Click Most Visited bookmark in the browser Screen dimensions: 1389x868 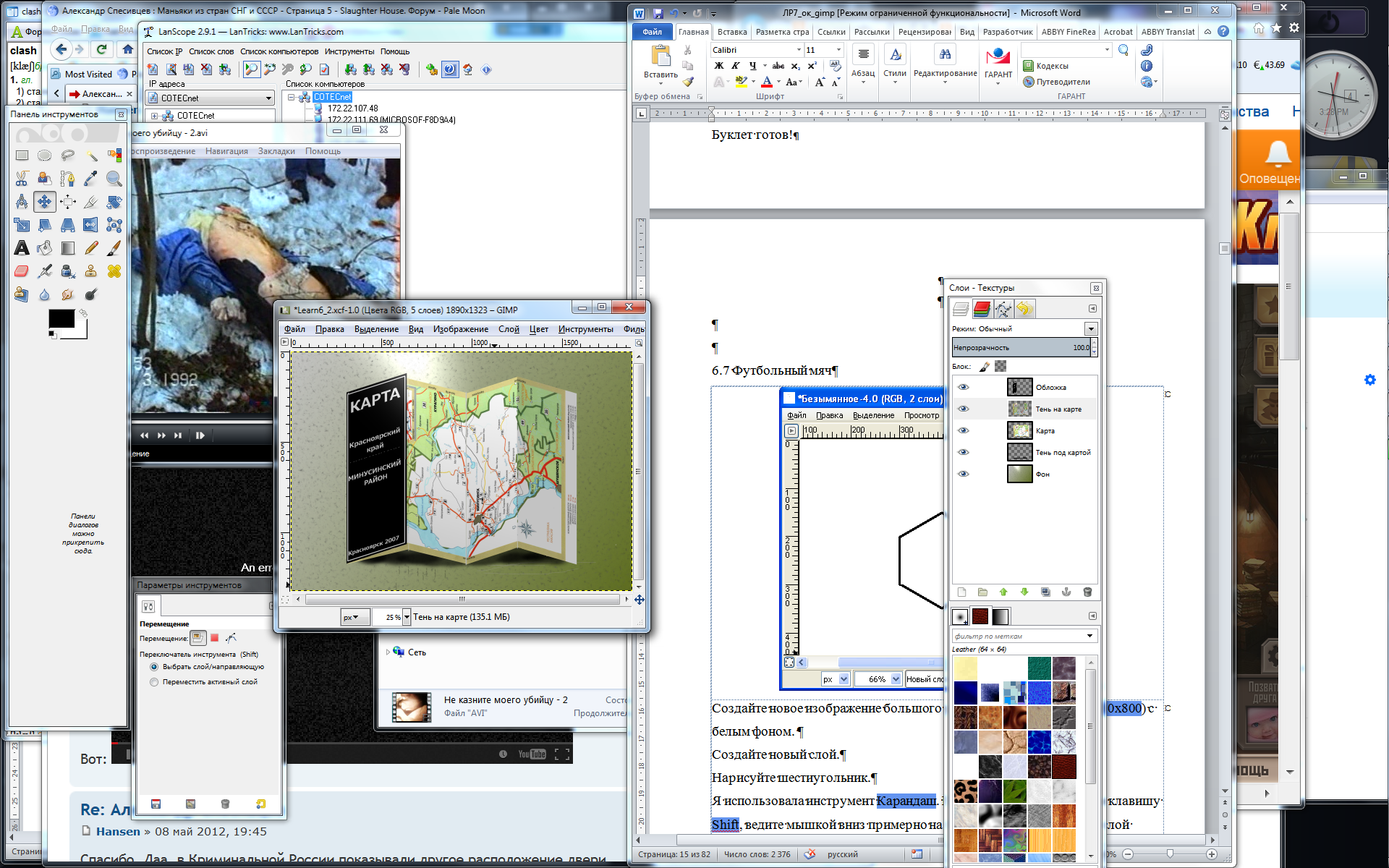pos(82,74)
